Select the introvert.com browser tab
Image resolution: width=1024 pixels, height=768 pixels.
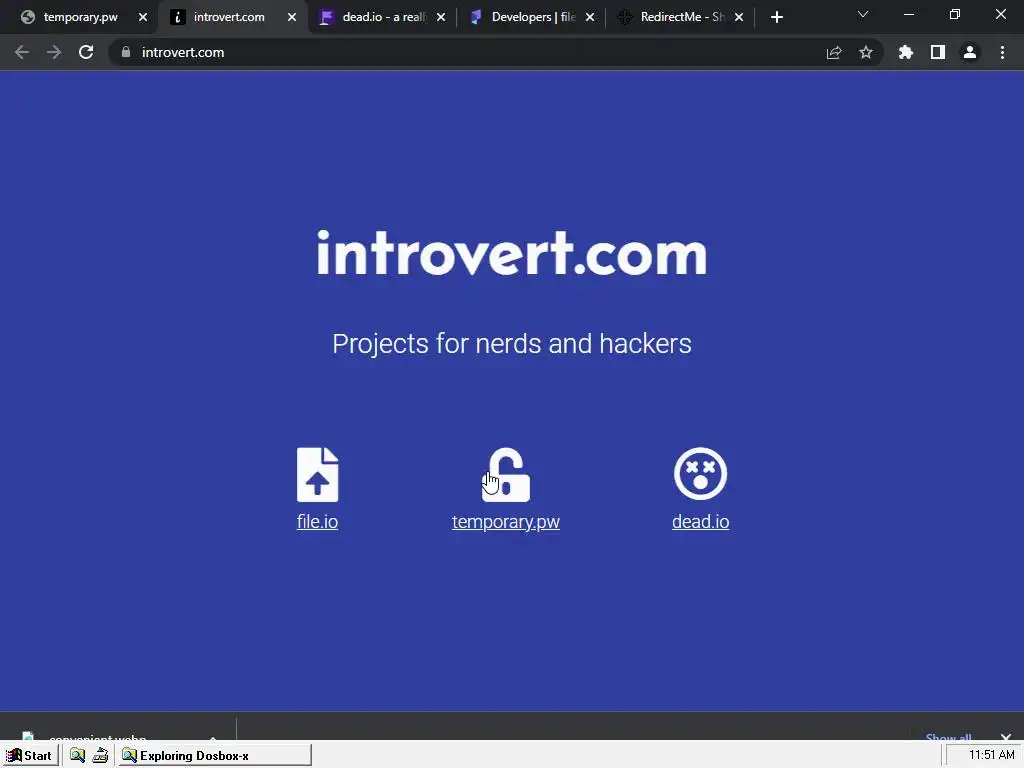(229, 17)
